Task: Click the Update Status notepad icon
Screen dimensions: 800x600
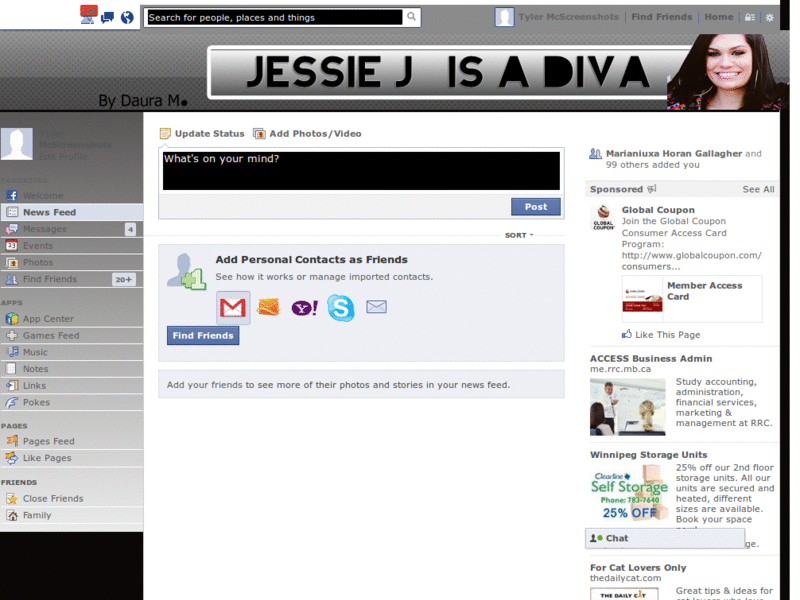Action: pos(165,134)
